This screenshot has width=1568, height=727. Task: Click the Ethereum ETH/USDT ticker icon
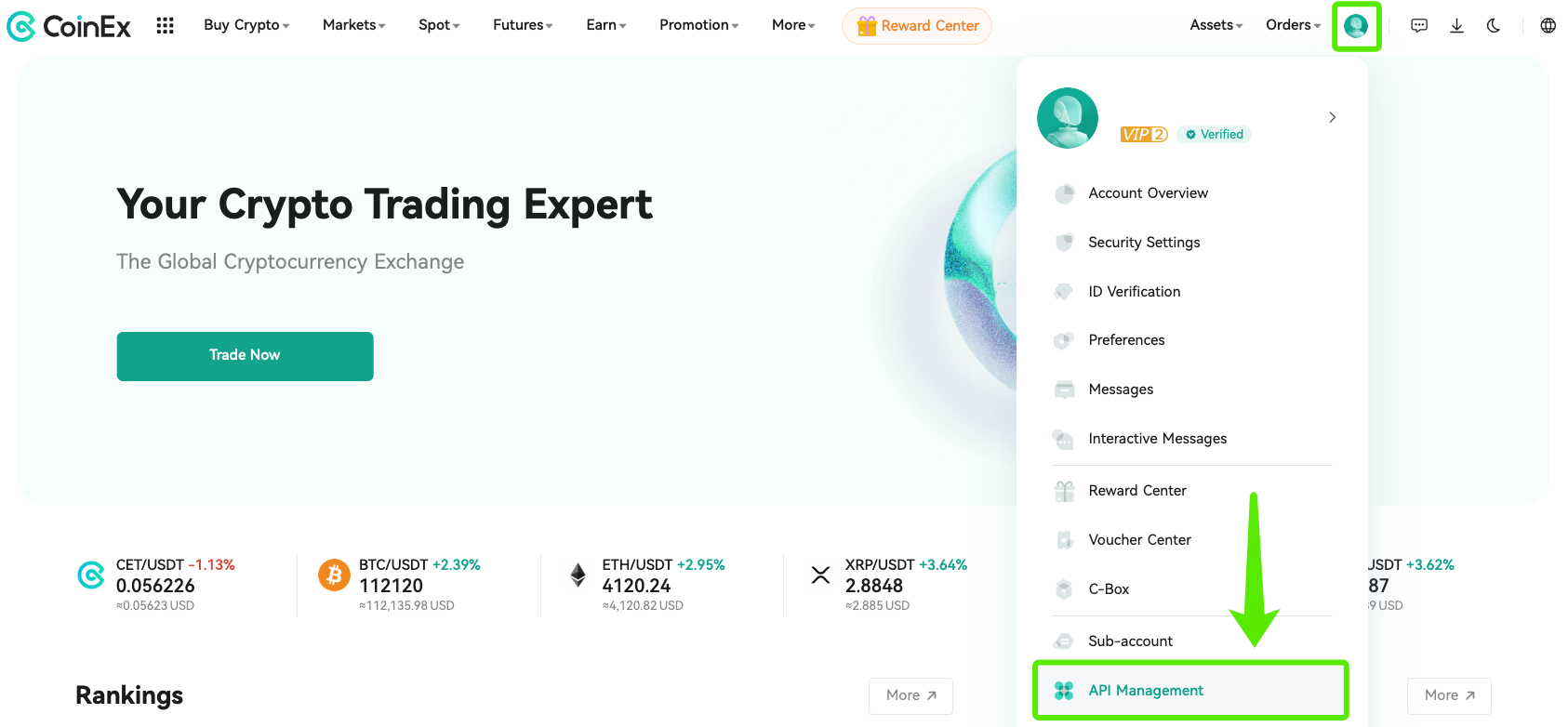(x=578, y=575)
